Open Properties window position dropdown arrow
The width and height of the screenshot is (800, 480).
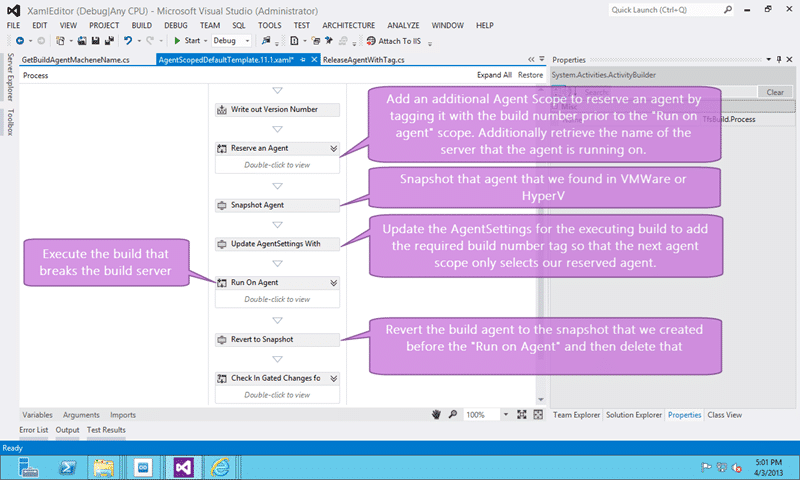pyautogui.click(x=768, y=60)
